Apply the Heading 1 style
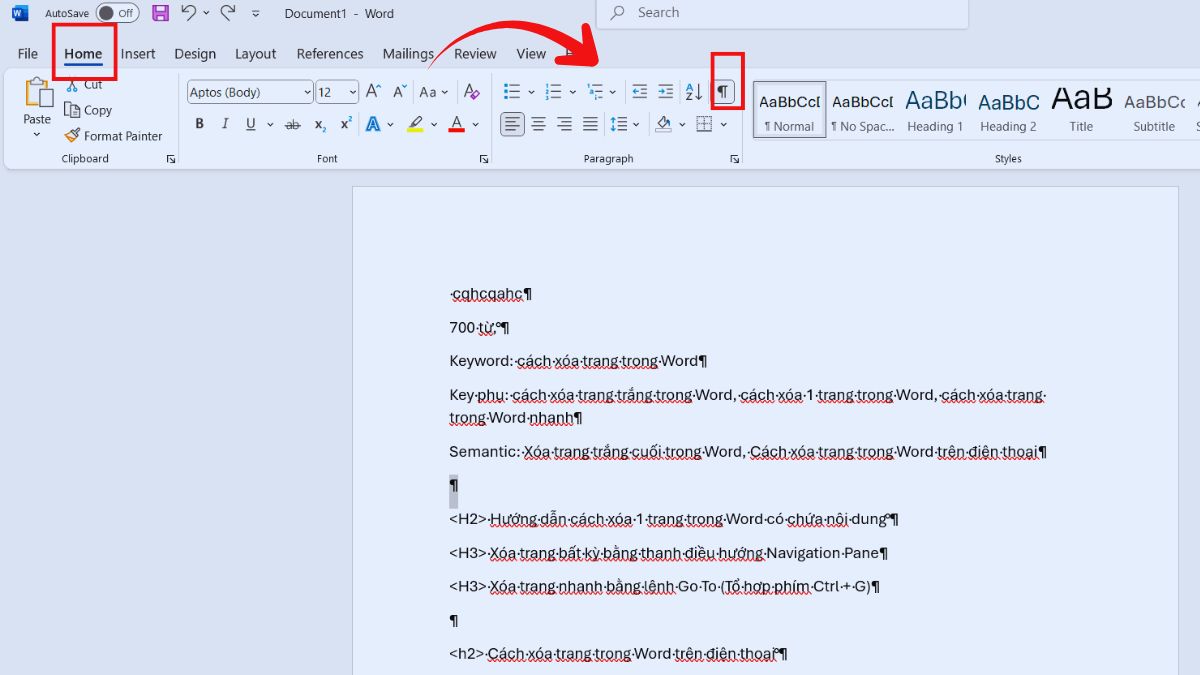This screenshot has width=1200, height=675. coord(935,109)
